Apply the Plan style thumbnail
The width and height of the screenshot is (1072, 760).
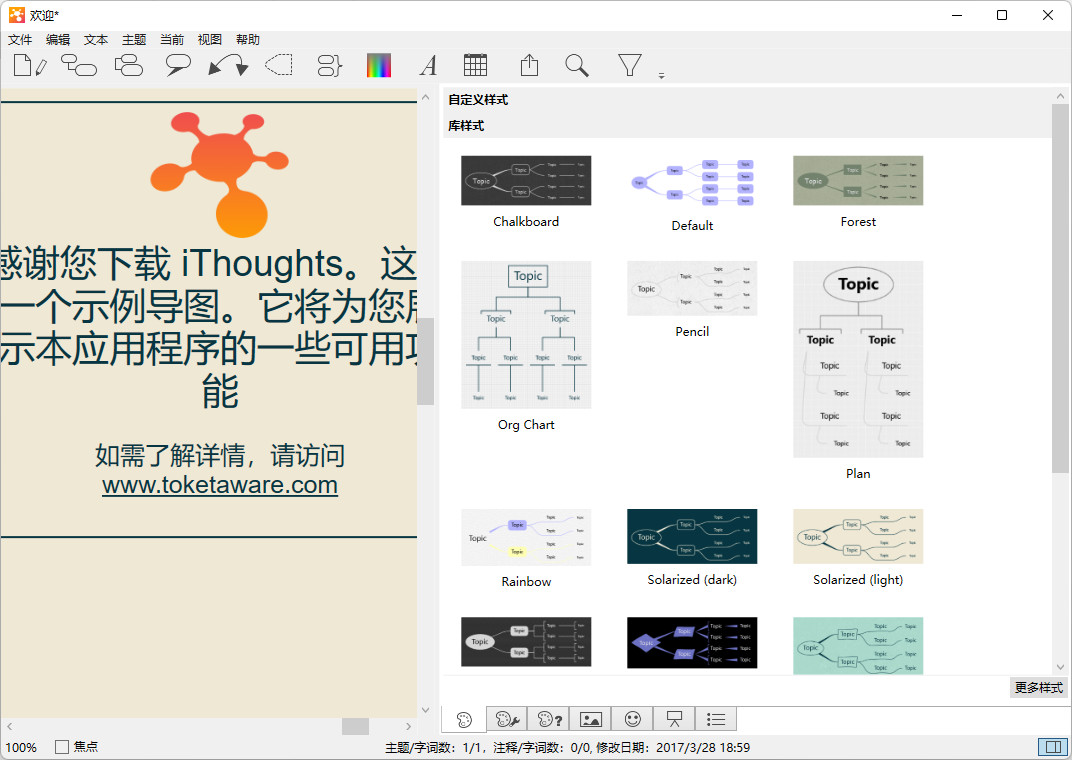pyautogui.click(x=858, y=359)
